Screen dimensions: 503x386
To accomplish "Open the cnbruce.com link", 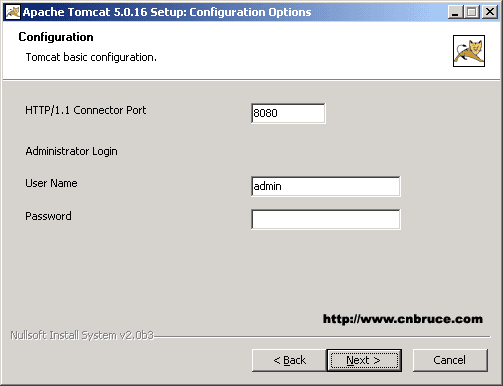I will 403,319.
